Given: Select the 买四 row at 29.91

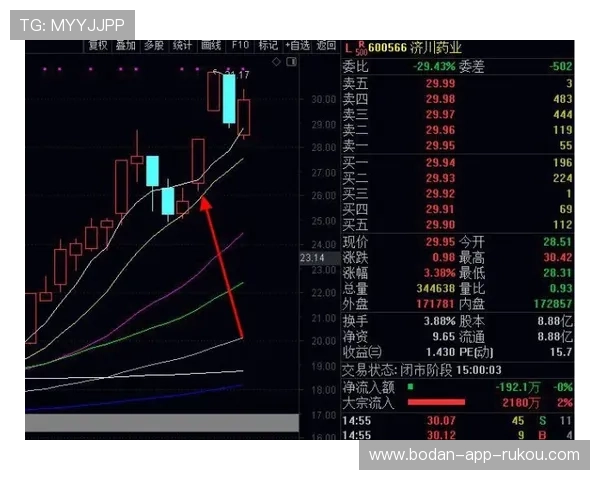Looking at the screenshot, I should [x=457, y=209].
